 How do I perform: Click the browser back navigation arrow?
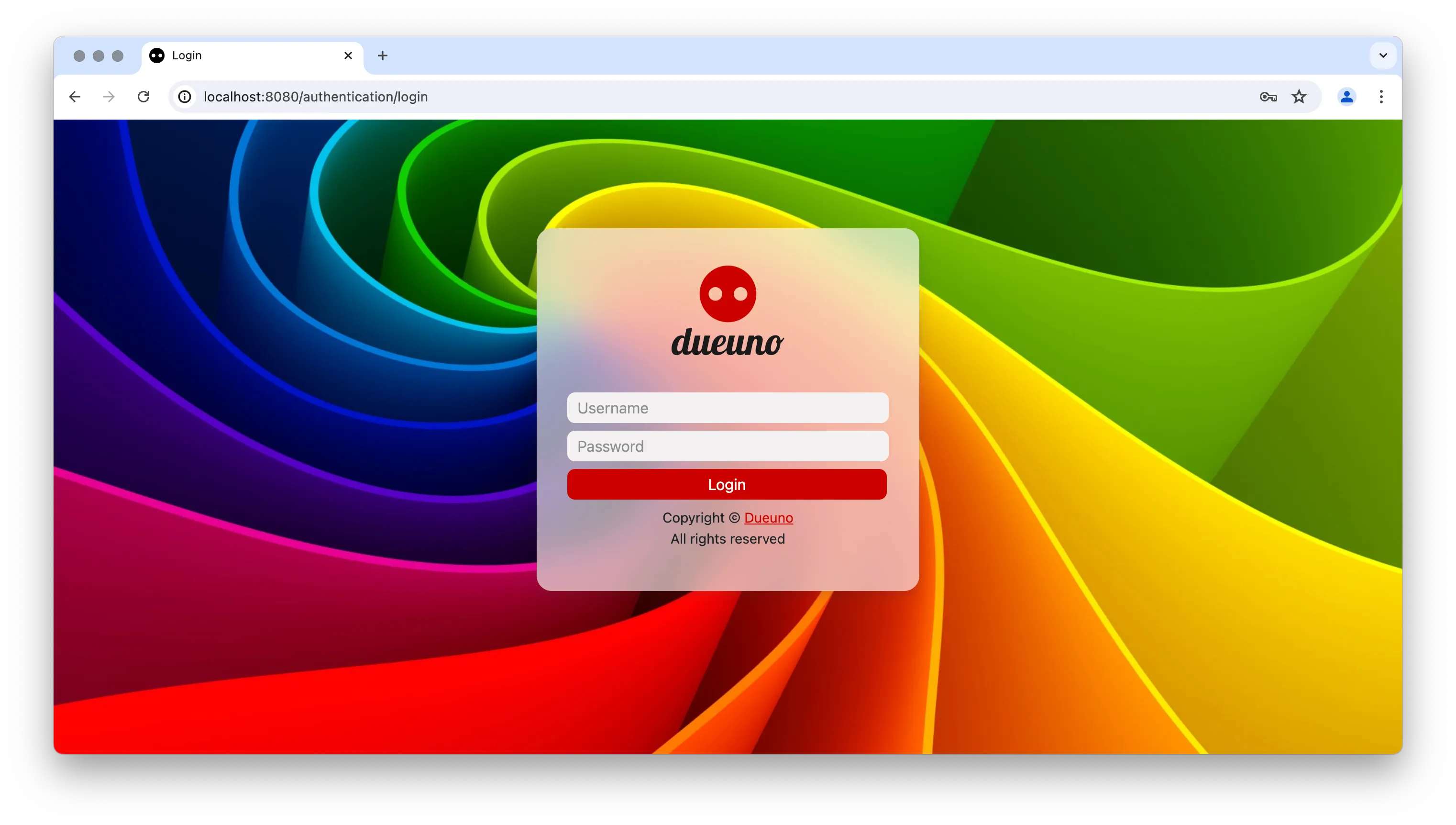tap(75, 96)
